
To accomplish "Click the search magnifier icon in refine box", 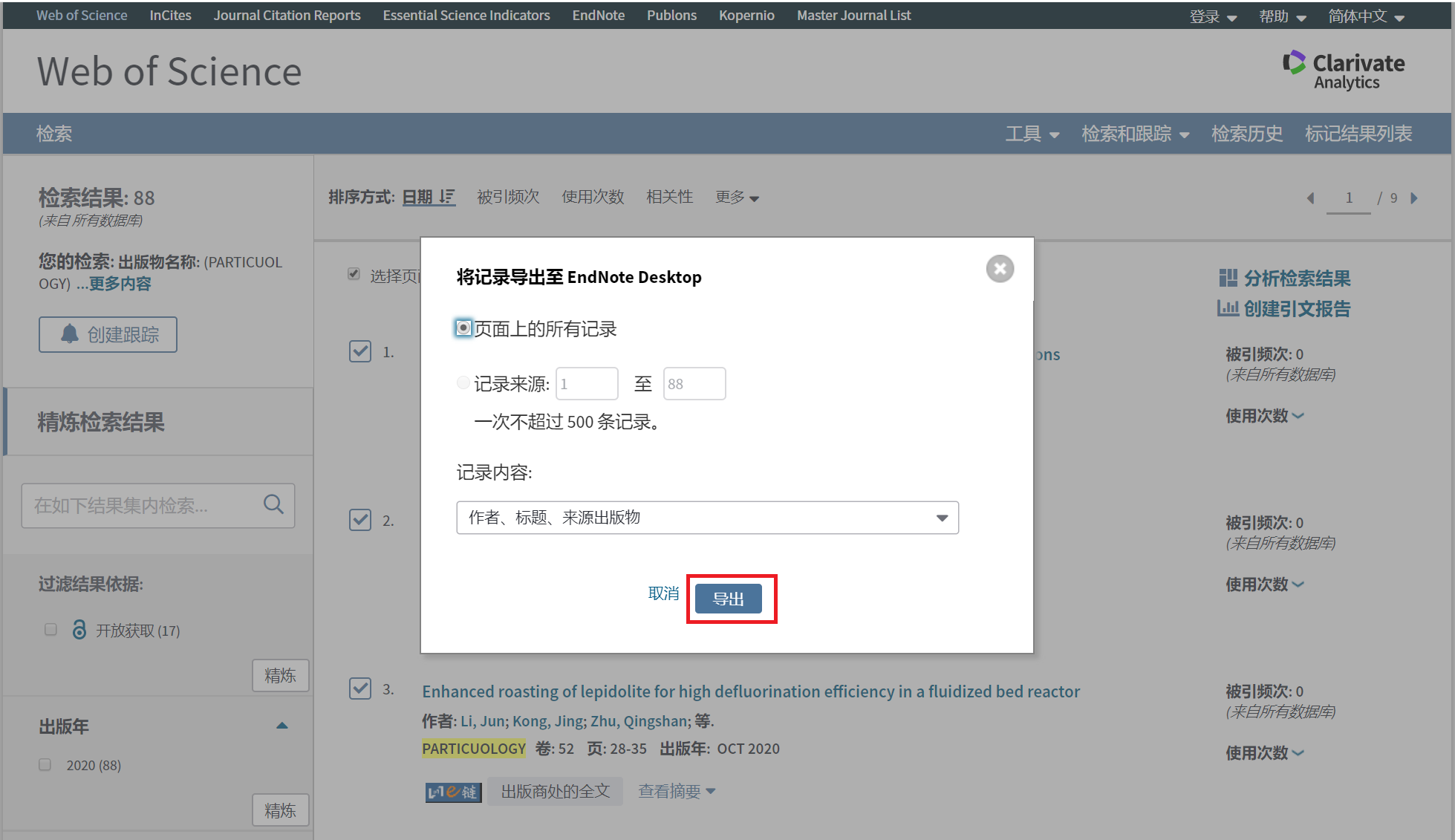I will [x=273, y=505].
